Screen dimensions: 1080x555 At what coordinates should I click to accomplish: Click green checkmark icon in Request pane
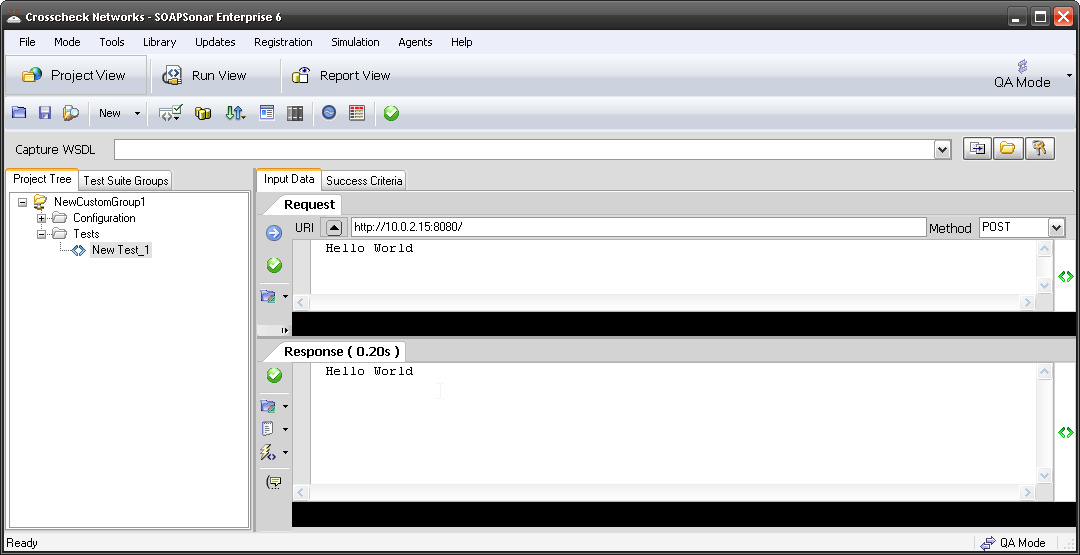(274, 265)
